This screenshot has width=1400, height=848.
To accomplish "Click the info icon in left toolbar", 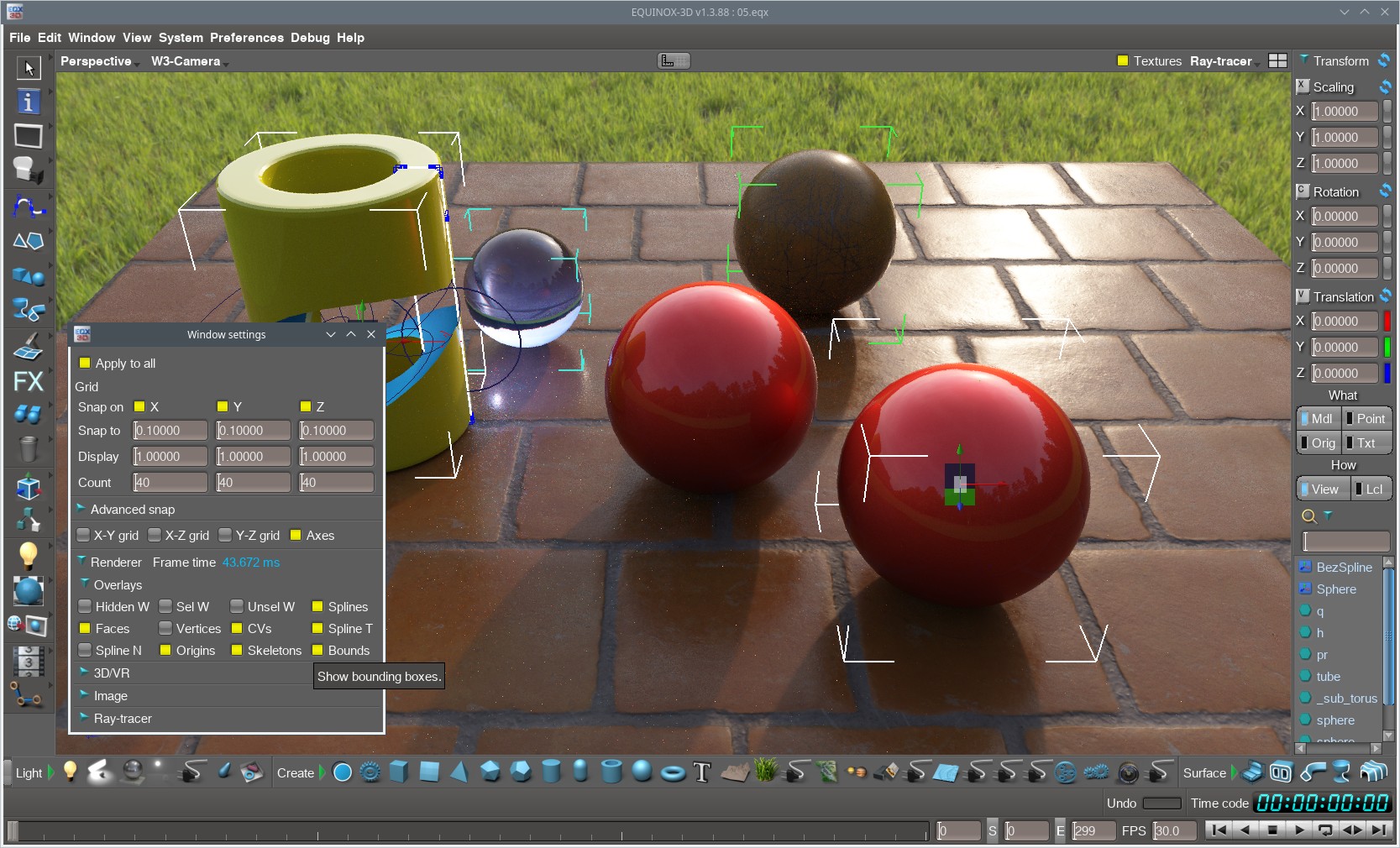I will (28, 102).
